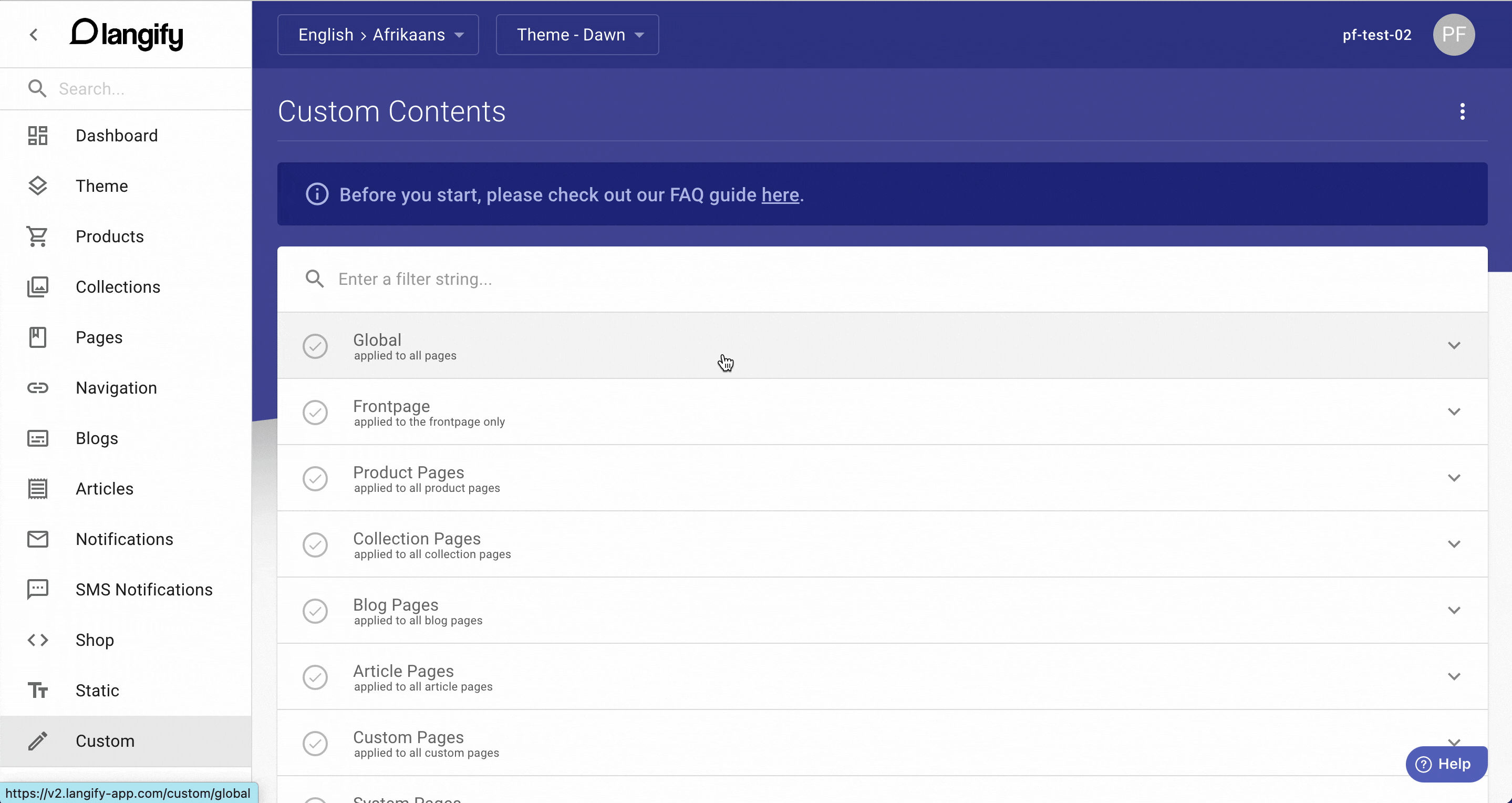
Task: Click the info icon in FAQ banner
Action: pos(317,194)
